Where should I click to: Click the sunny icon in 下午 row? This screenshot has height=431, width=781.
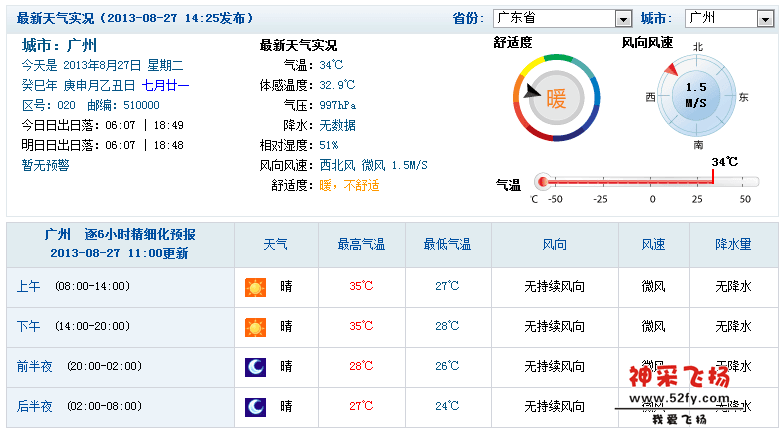click(x=255, y=327)
